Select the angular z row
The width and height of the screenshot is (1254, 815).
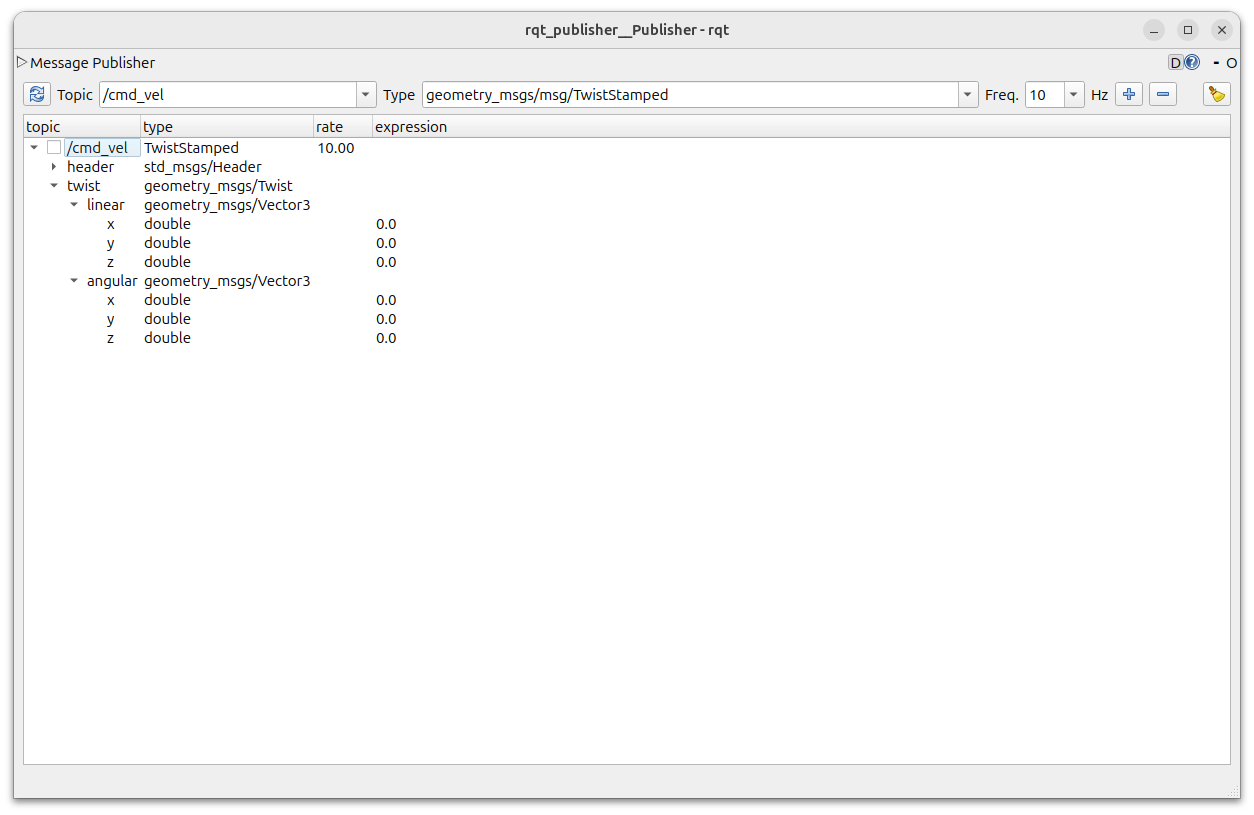click(111, 338)
